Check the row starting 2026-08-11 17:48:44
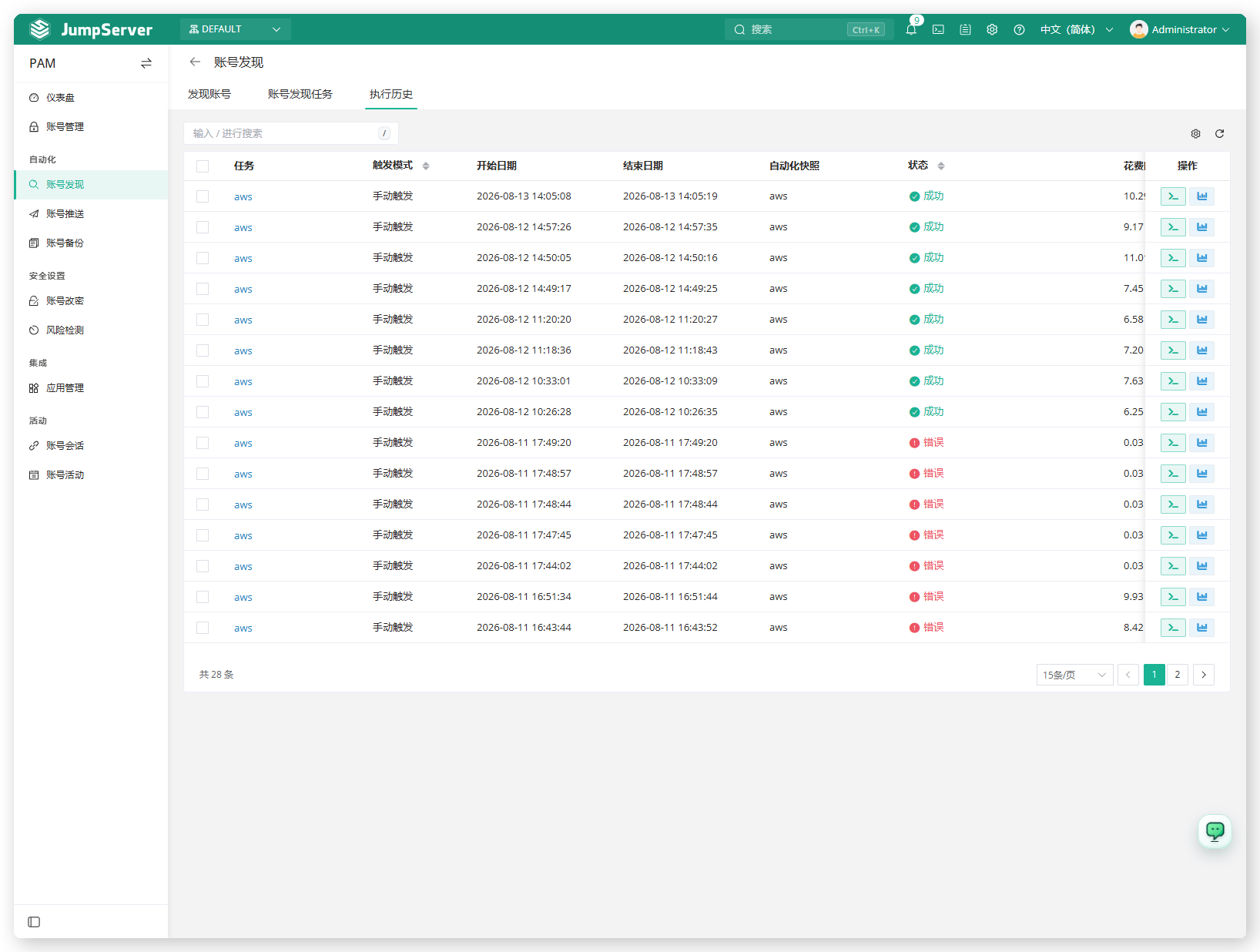Screen dimensions: 1260x952 pos(203,504)
